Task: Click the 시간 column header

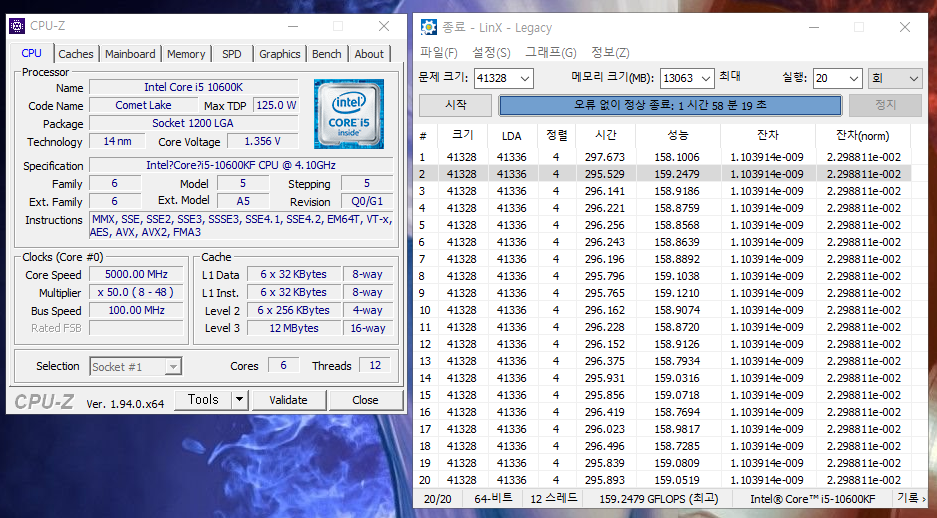Action: (605, 136)
